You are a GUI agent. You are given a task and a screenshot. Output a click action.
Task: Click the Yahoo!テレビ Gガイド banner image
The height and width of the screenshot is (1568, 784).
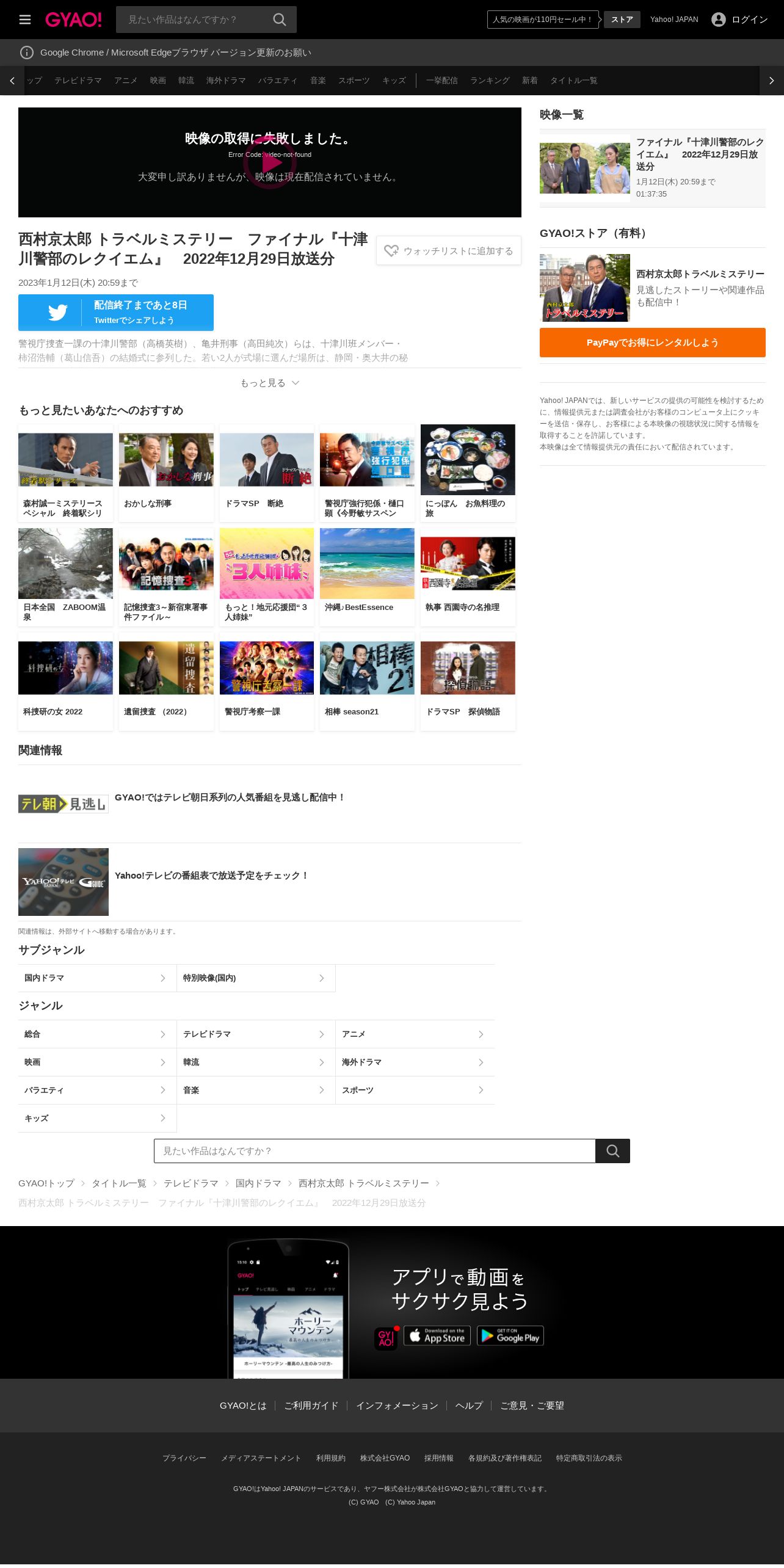pos(64,882)
